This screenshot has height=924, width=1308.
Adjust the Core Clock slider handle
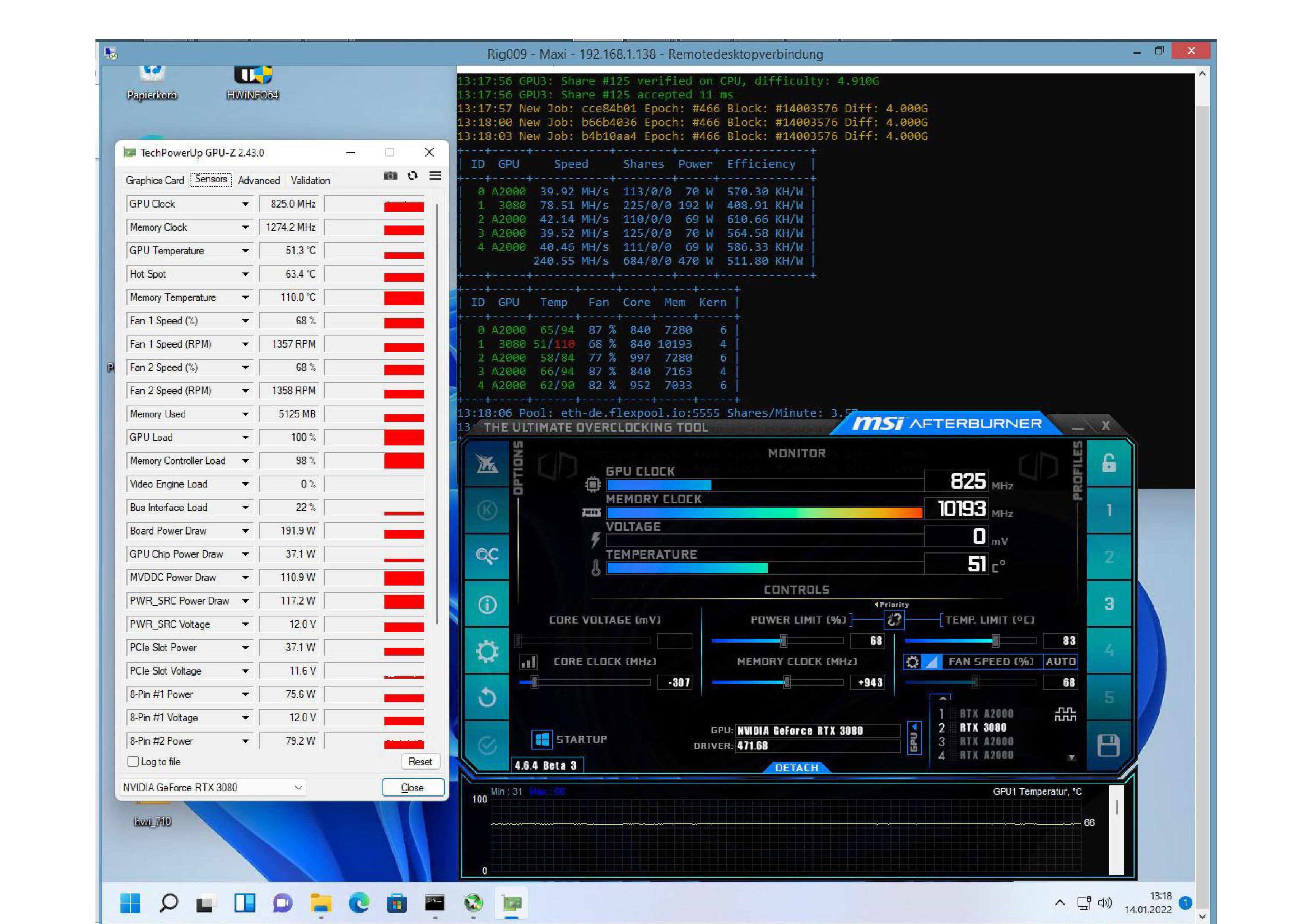click(534, 682)
